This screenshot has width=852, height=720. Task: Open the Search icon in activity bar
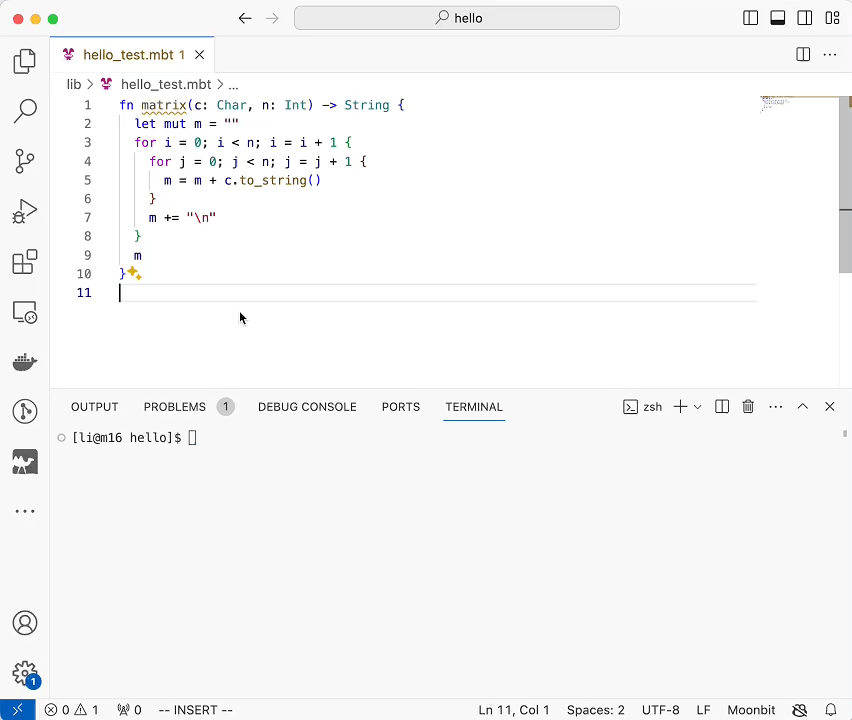point(24,111)
